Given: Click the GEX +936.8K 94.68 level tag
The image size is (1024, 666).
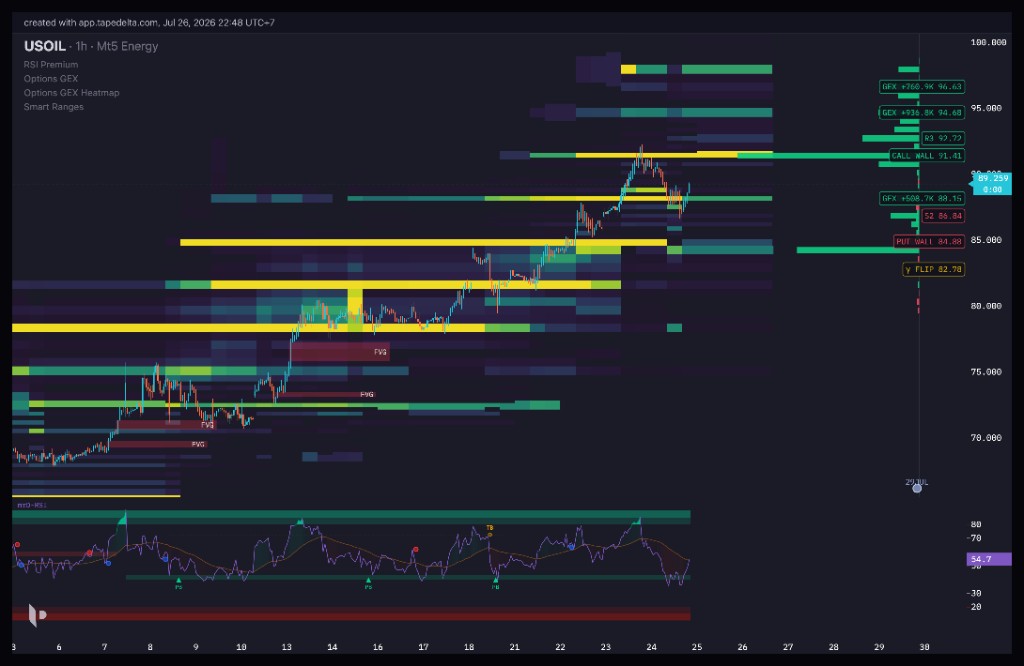Looking at the screenshot, I should click(x=921, y=112).
